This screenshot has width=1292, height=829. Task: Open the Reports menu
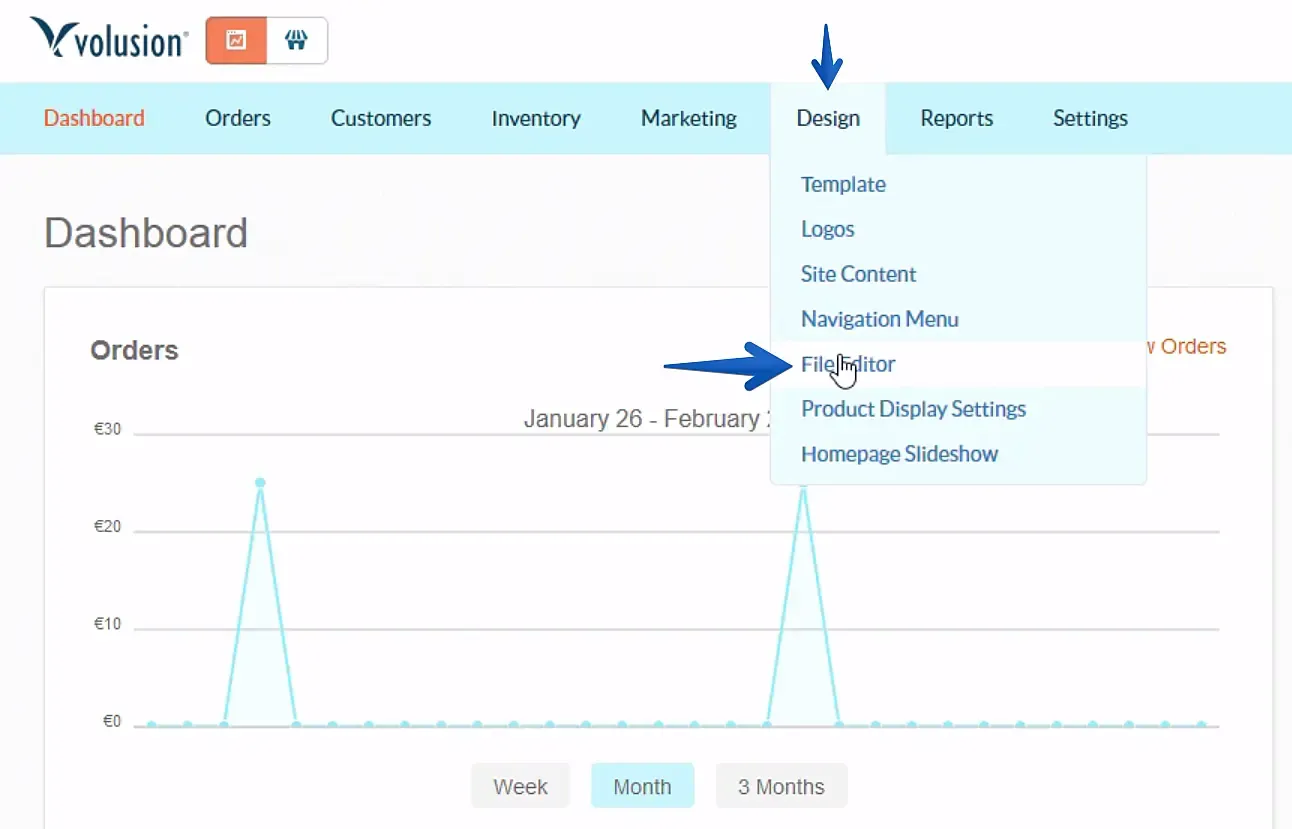tap(957, 118)
